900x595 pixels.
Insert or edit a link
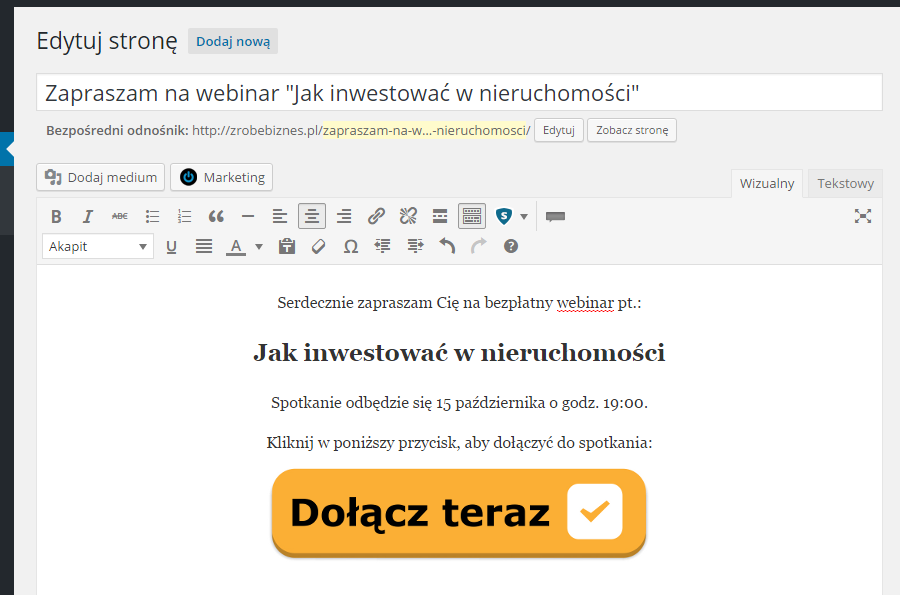376,216
